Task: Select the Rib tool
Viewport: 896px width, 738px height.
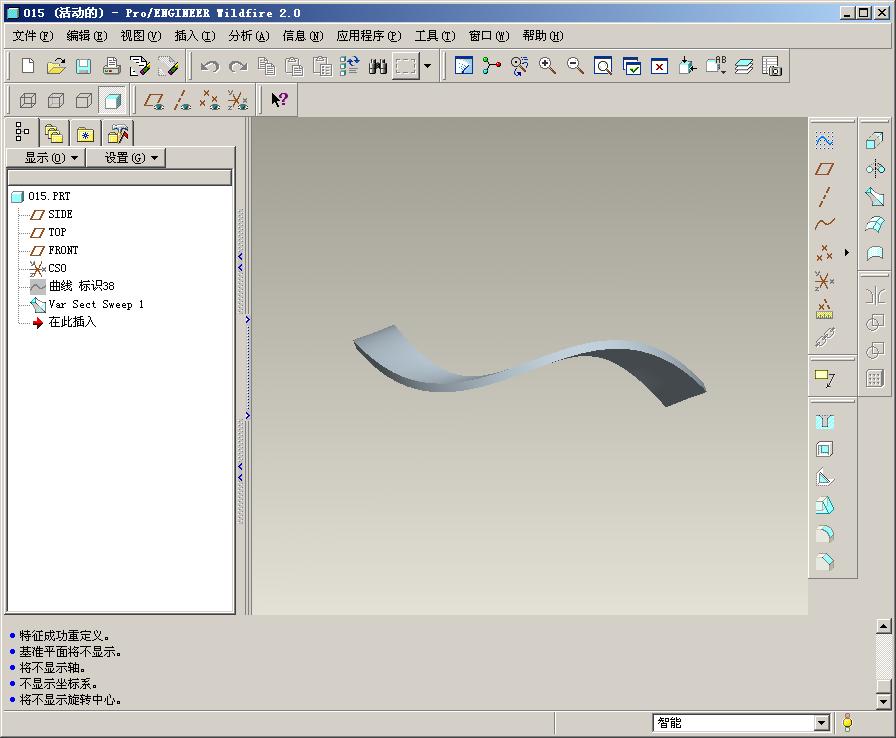Action: click(824, 478)
